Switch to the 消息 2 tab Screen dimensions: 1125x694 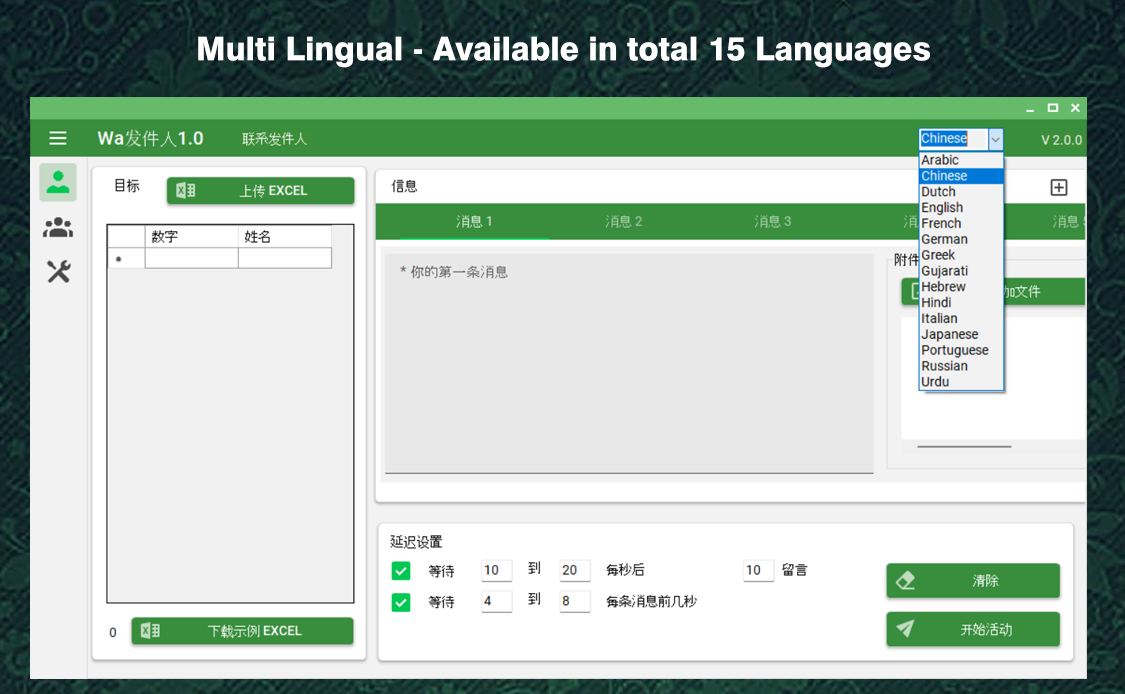[622, 221]
